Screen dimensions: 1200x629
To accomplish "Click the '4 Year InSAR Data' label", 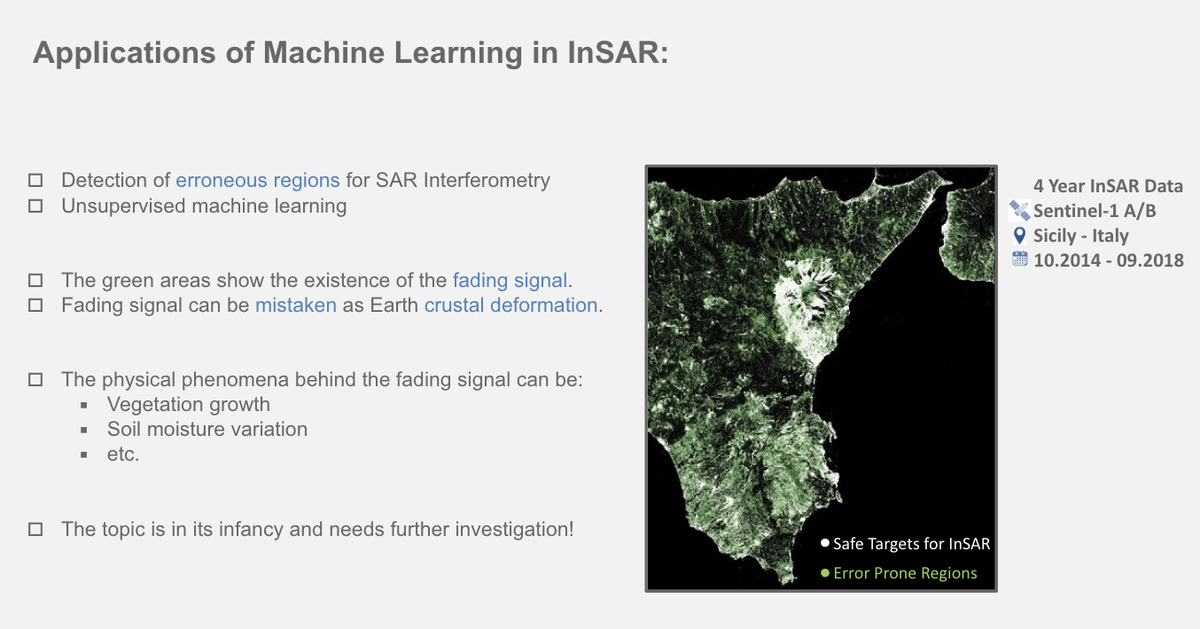I will [x=1108, y=186].
